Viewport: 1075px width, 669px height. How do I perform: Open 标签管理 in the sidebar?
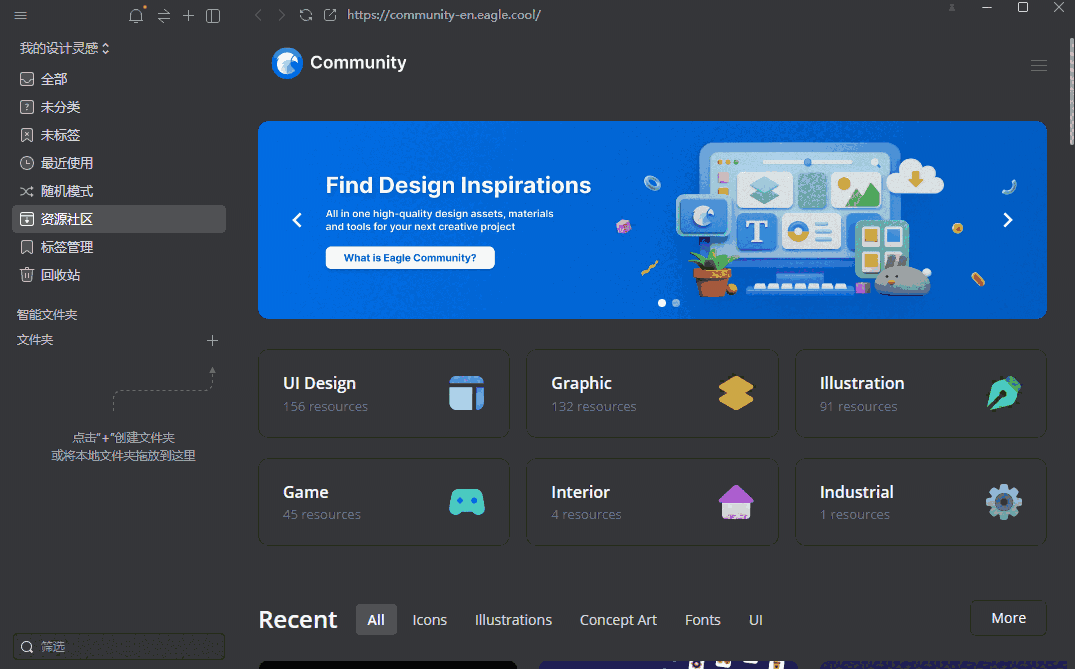(x=25, y=247)
